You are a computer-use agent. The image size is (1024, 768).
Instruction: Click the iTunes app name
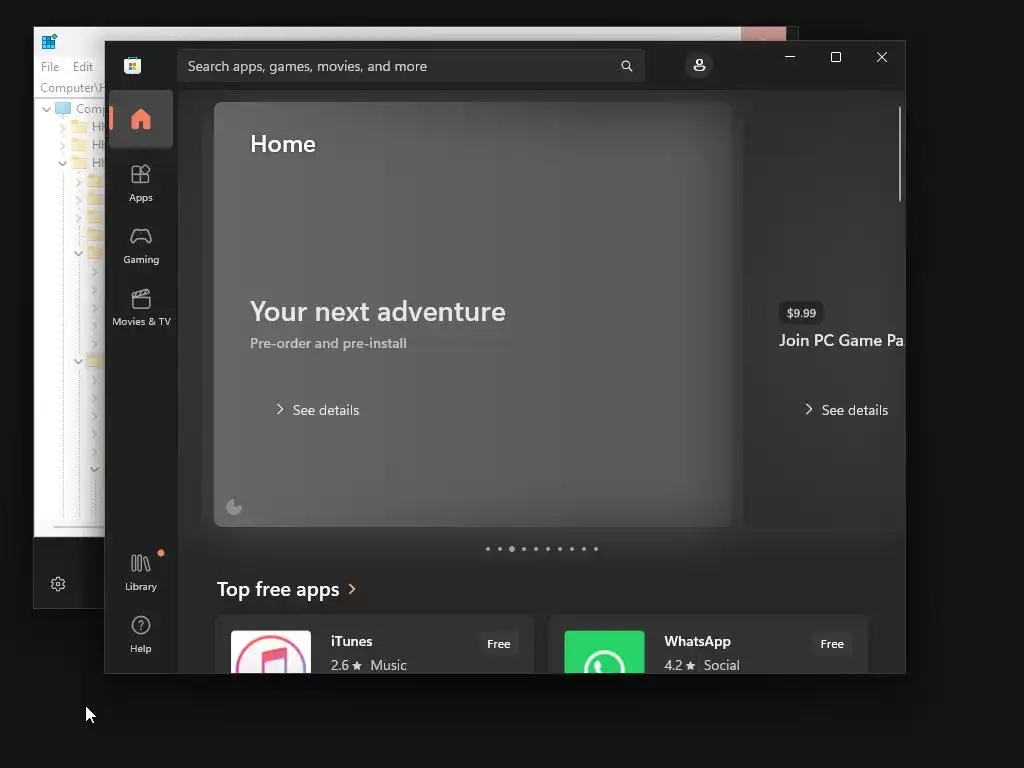coord(351,641)
